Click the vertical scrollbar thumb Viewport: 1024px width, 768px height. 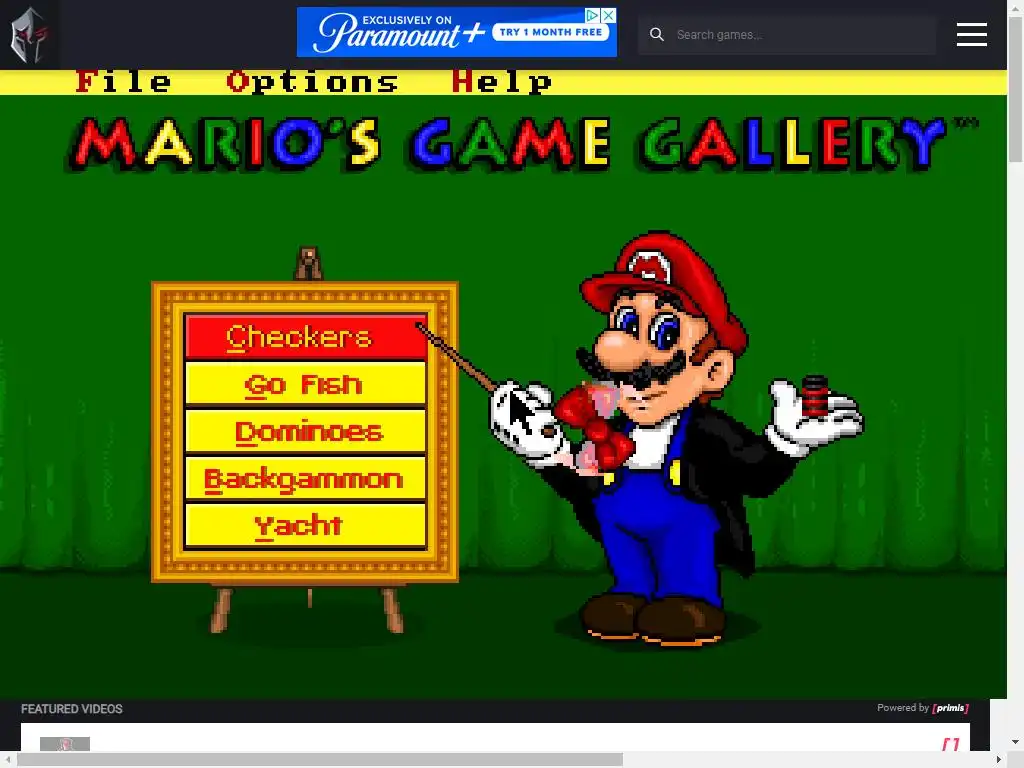click(1016, 89)
